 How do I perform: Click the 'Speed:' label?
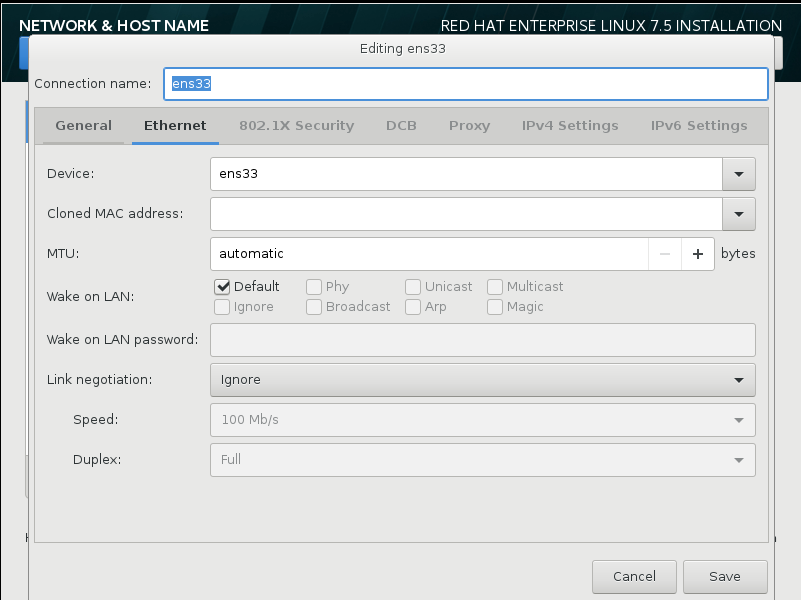click(96, 420)
